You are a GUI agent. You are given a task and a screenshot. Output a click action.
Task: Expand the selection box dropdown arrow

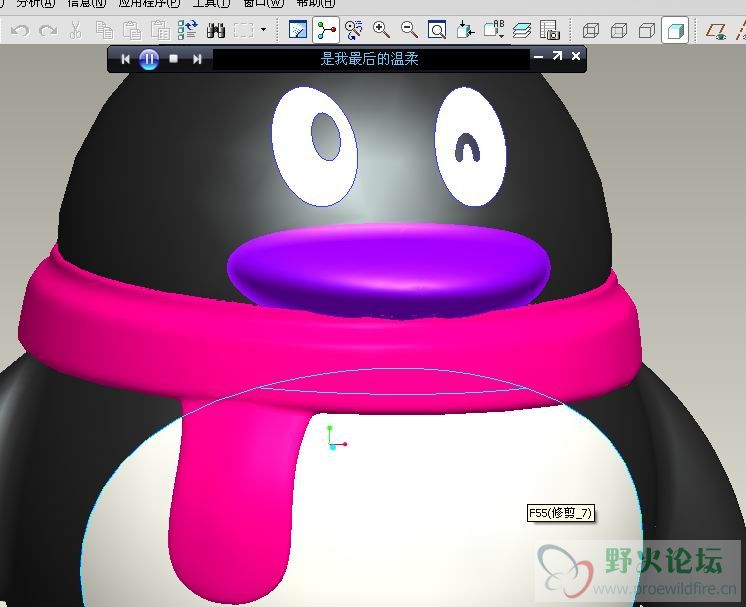(x=264, y=30)
